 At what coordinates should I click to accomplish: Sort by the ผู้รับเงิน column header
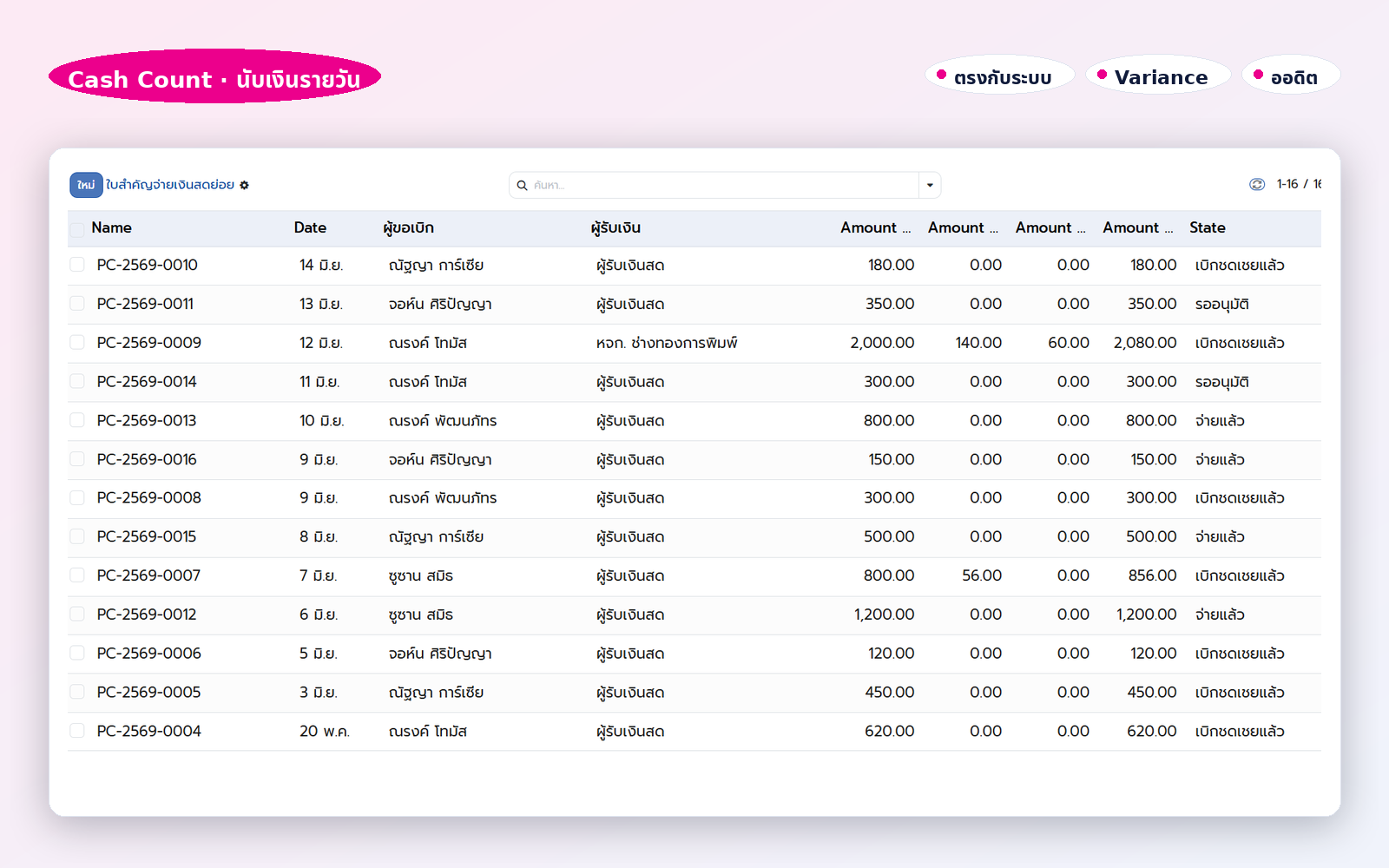point(616,227)
